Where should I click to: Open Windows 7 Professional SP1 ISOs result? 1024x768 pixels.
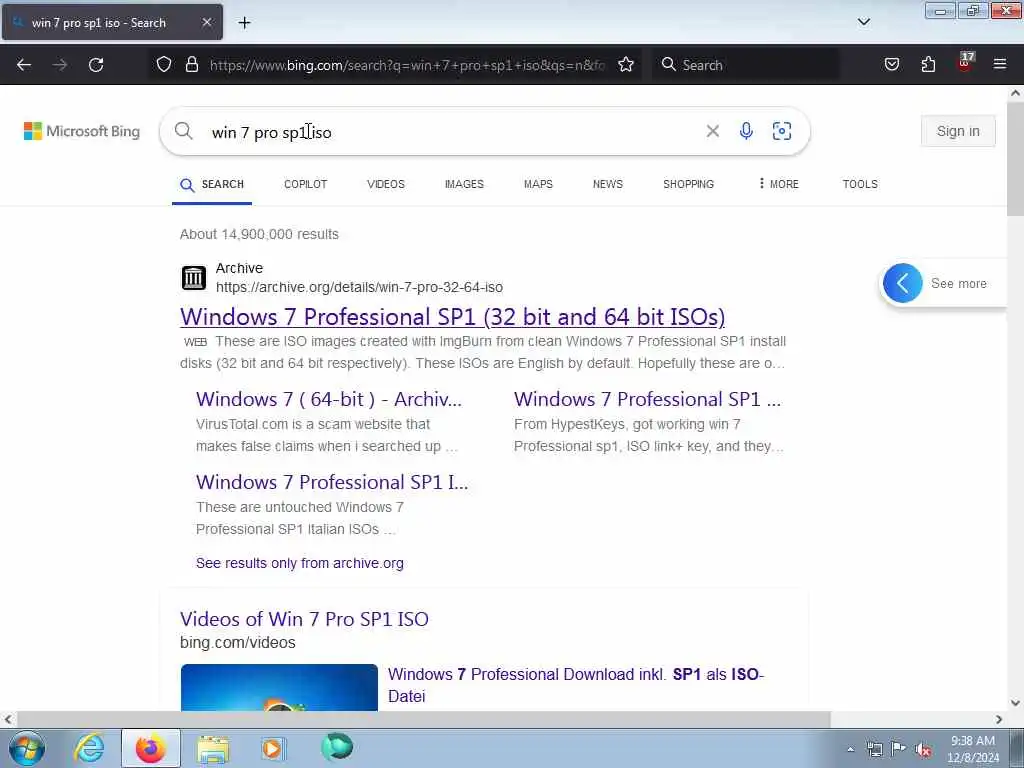point(453,317)
